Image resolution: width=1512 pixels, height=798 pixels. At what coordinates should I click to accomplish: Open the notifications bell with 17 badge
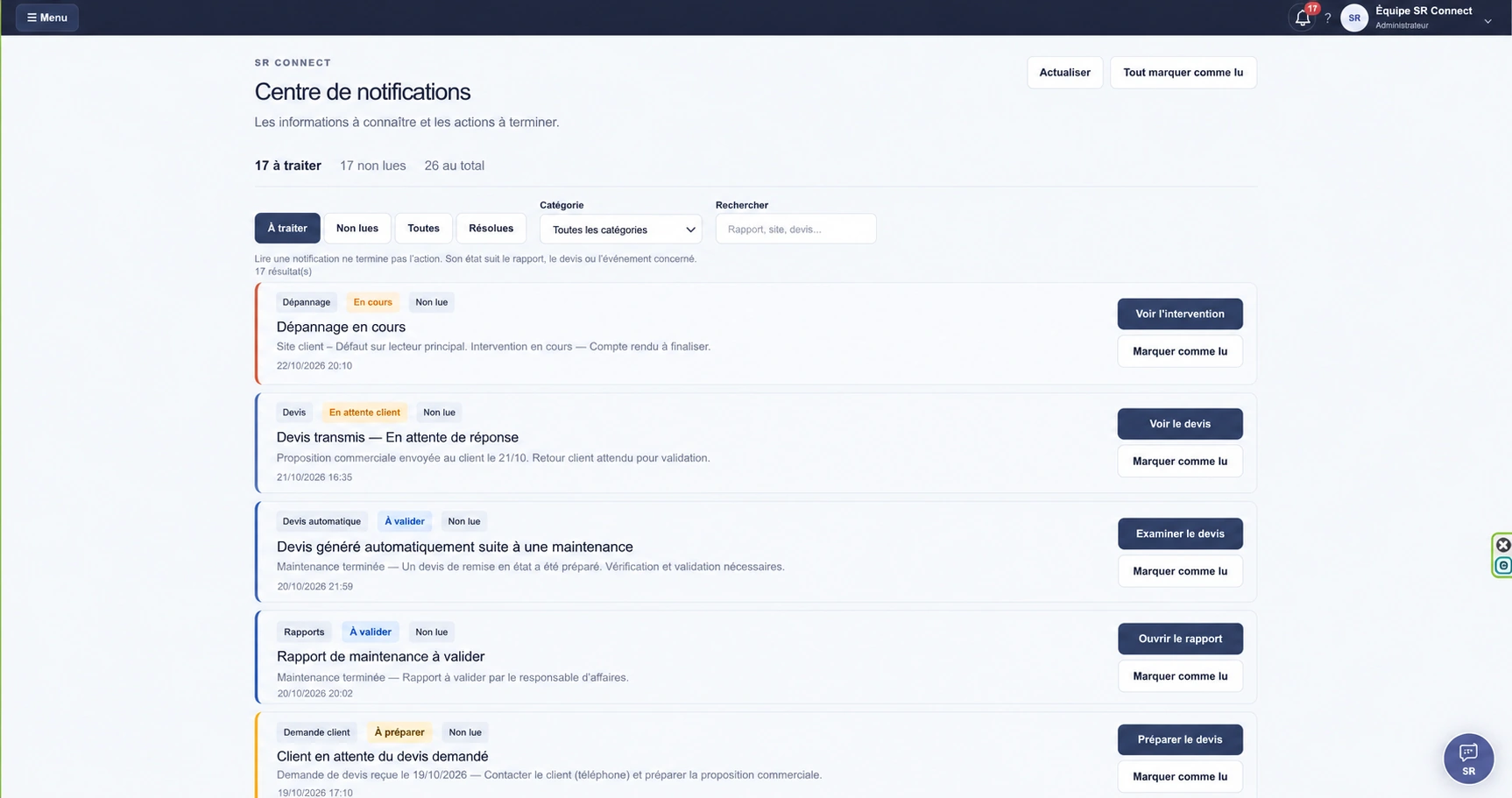1304,17
